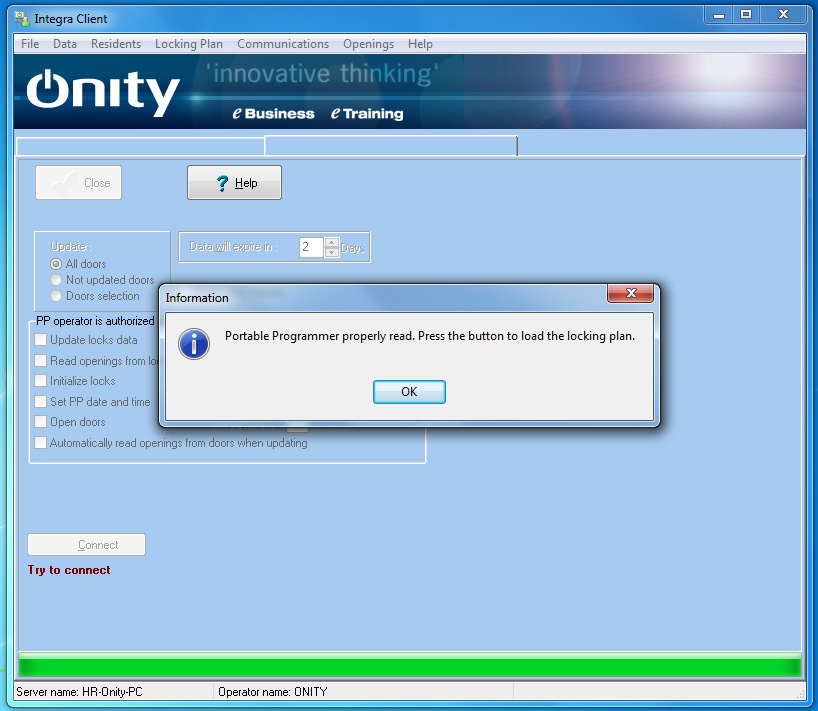Viewport: 818px width, 711px height.
Task: Click the days expiry number field
Action: [310, 247]
